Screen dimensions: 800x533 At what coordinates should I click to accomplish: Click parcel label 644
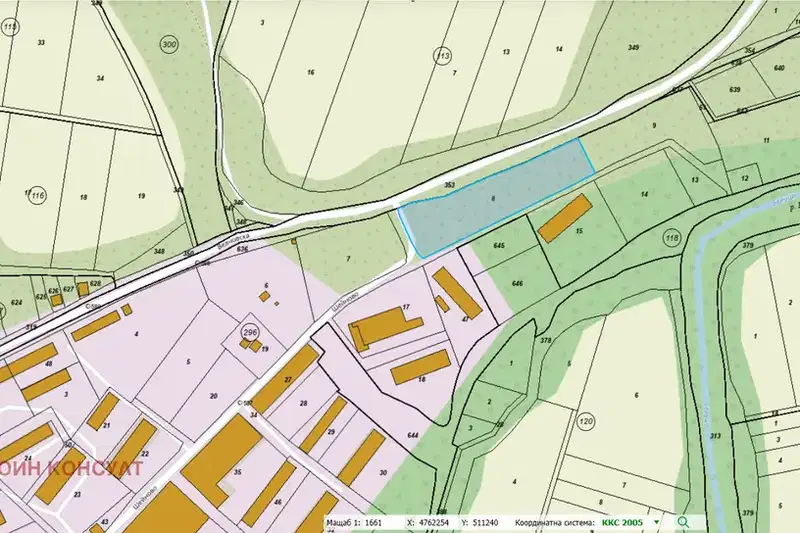pyautogui.click(x=413, y=435)
